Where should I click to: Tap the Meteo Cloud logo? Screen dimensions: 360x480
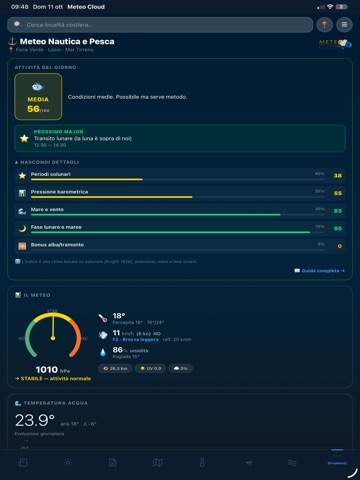tap(335, 44)
